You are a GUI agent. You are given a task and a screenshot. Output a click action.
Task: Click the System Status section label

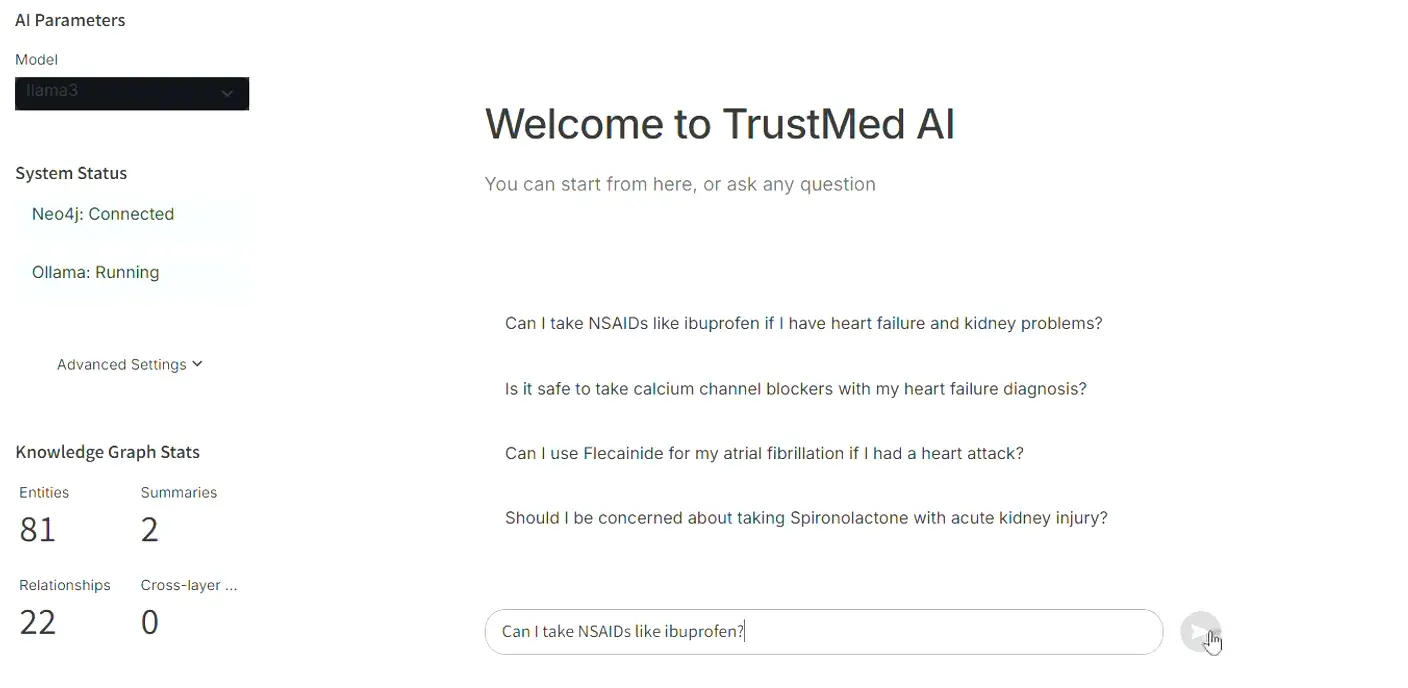[x=71, y=173]
